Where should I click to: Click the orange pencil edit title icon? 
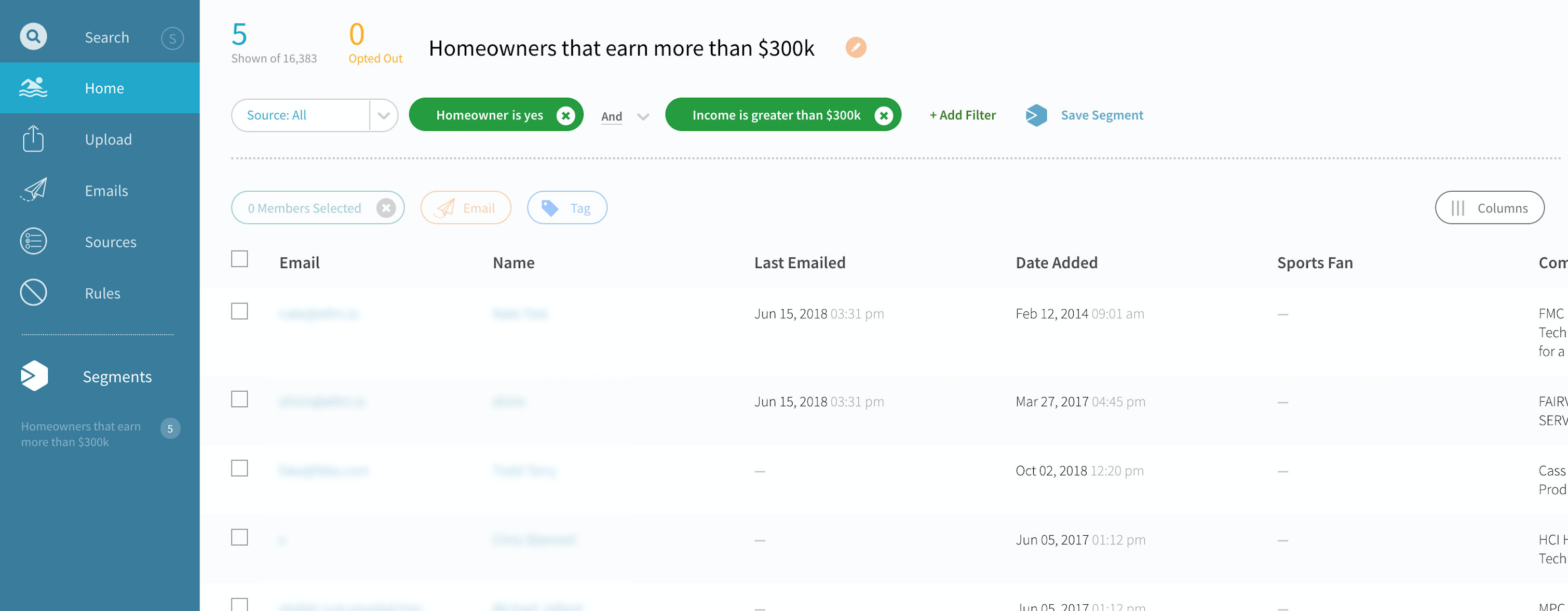point(855,47)
